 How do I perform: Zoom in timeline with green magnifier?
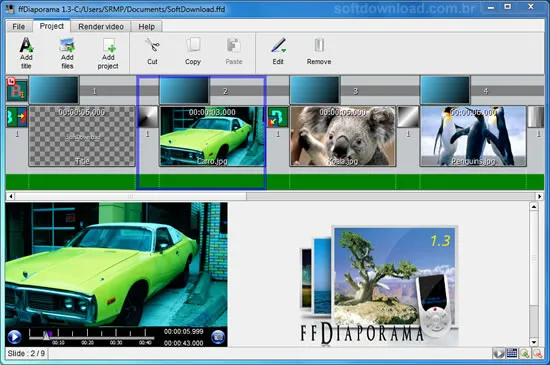525,353
